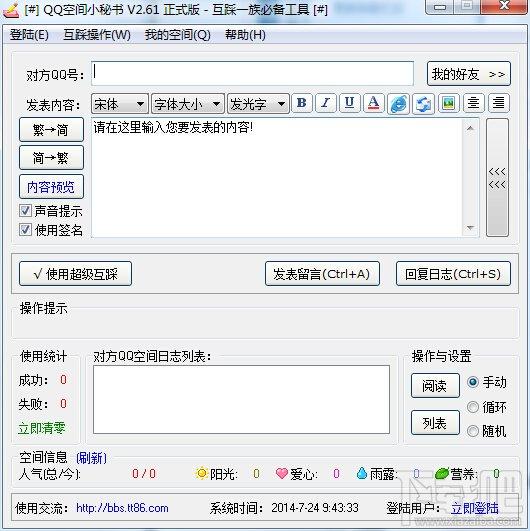The image size is (530, 531).
Task: Expand the 我的好友 friends list
Action: (469, 73)
